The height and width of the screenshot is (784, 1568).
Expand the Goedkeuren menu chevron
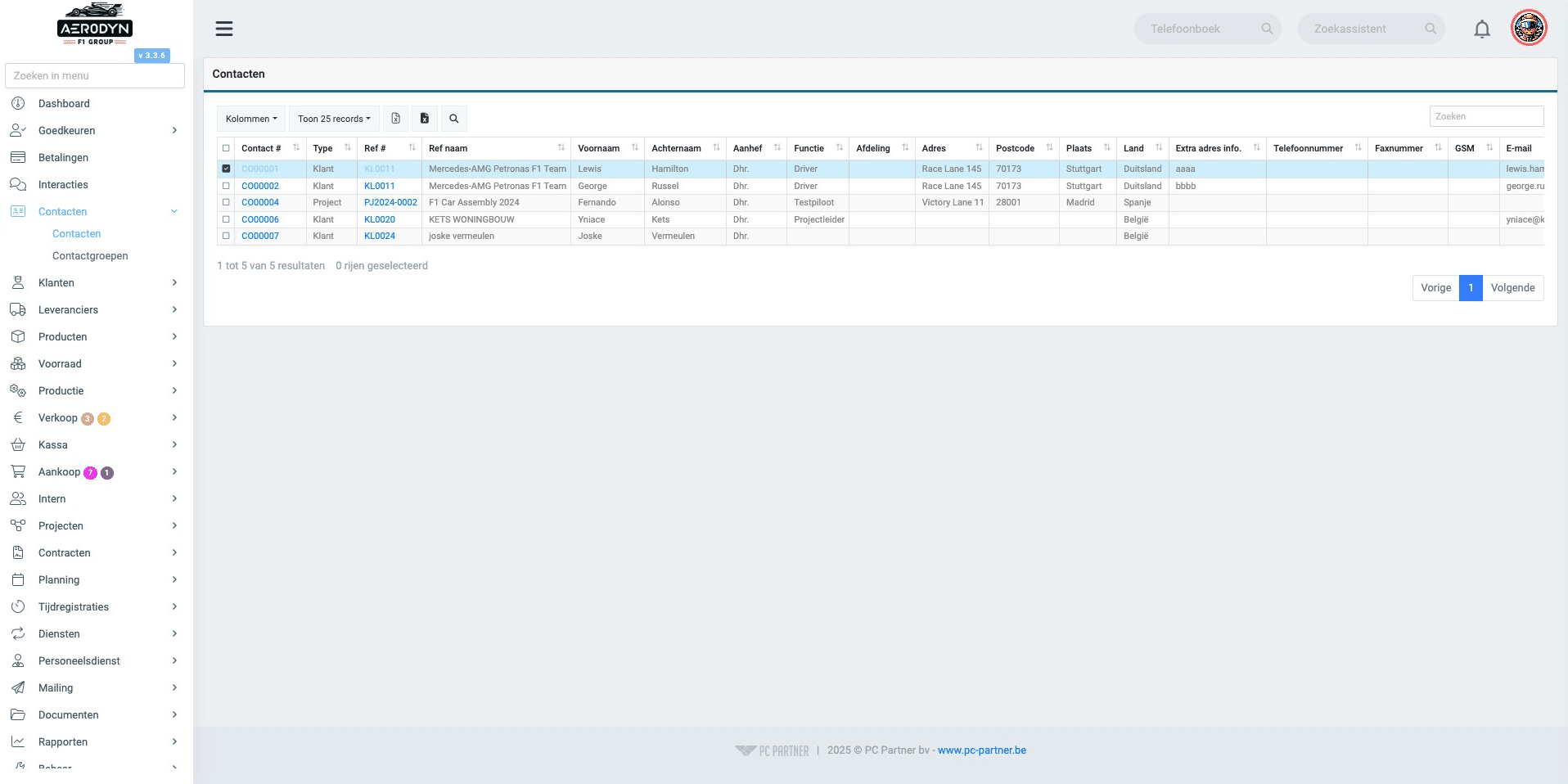(x=174, y=130)
